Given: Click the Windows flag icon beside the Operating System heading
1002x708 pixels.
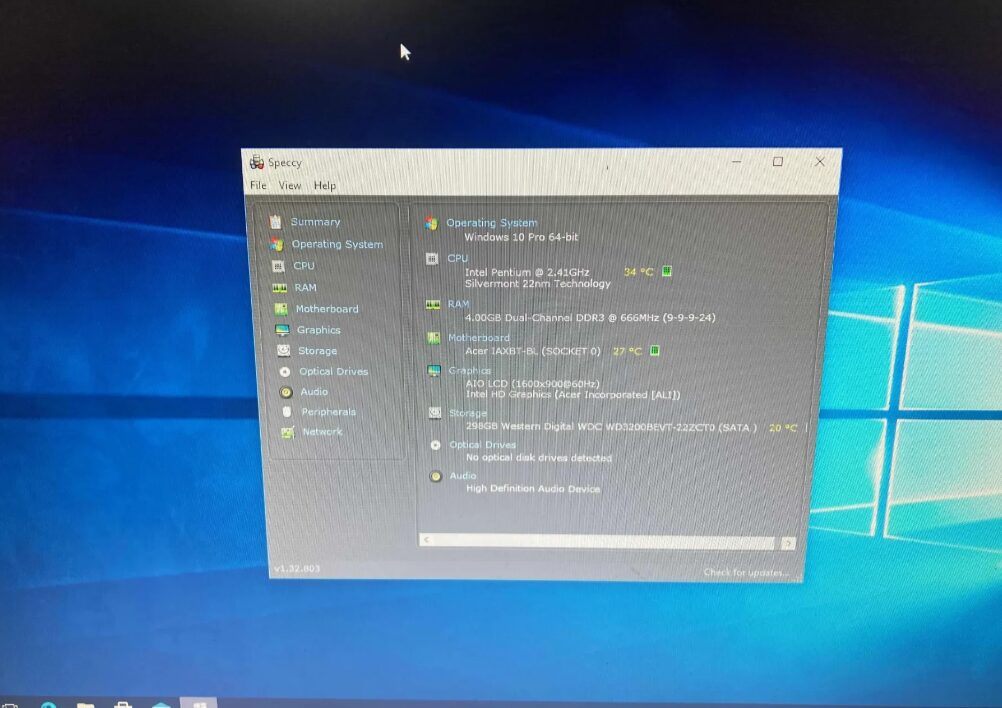Looking at the screenshot, I should click(x=431, y=223).
